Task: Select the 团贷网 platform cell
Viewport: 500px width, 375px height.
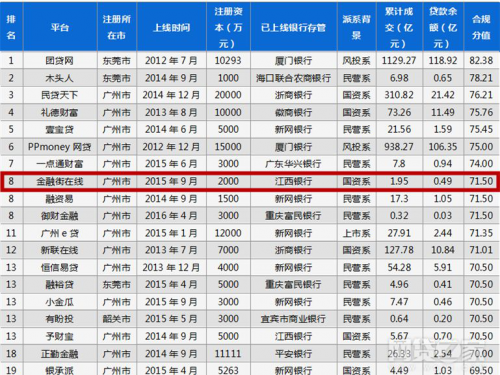Action: click(x=60, y=61)
